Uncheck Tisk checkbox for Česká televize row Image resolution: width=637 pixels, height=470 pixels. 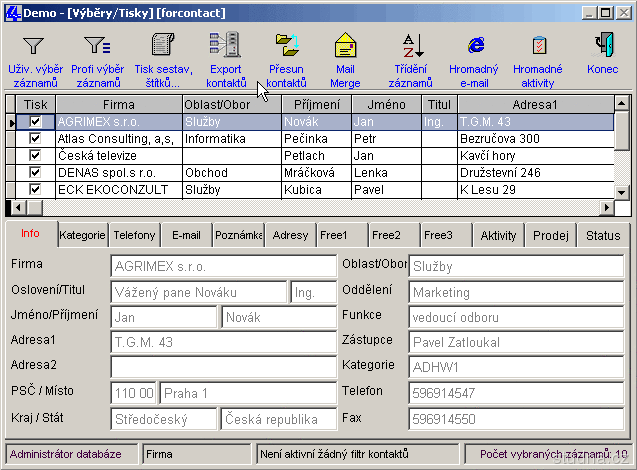36,155
